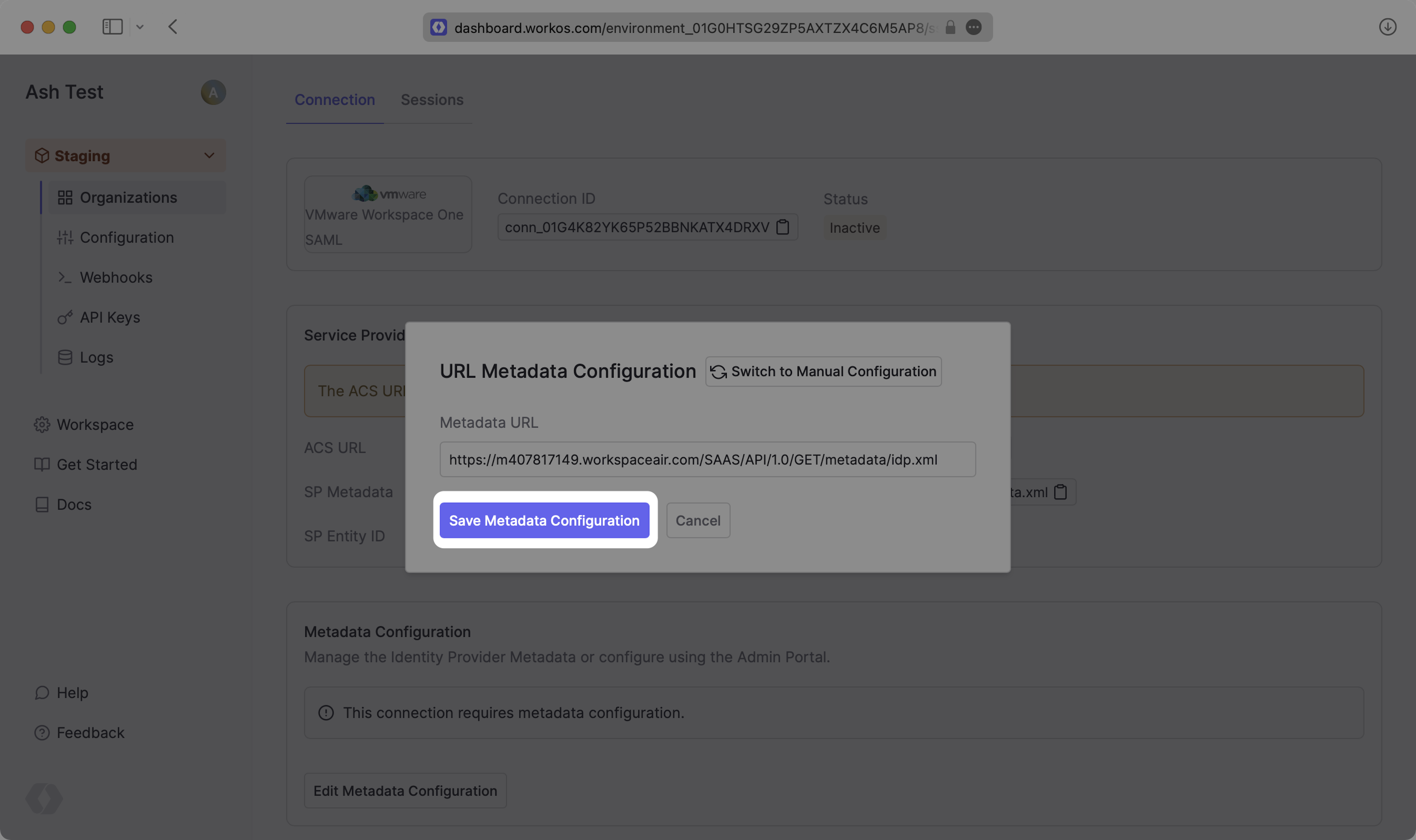Open Webhooks in the sidebar

115,277
